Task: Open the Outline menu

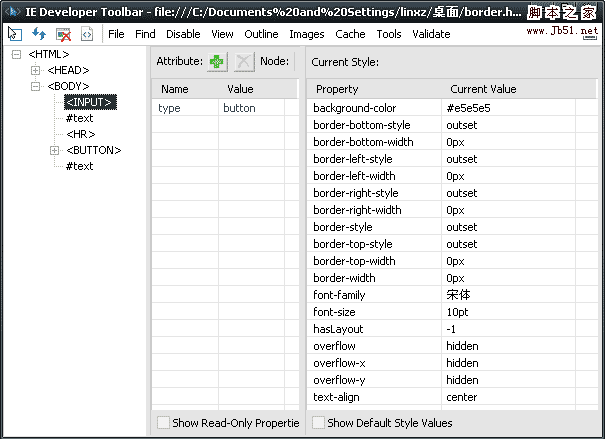Action: coord(261,34)
